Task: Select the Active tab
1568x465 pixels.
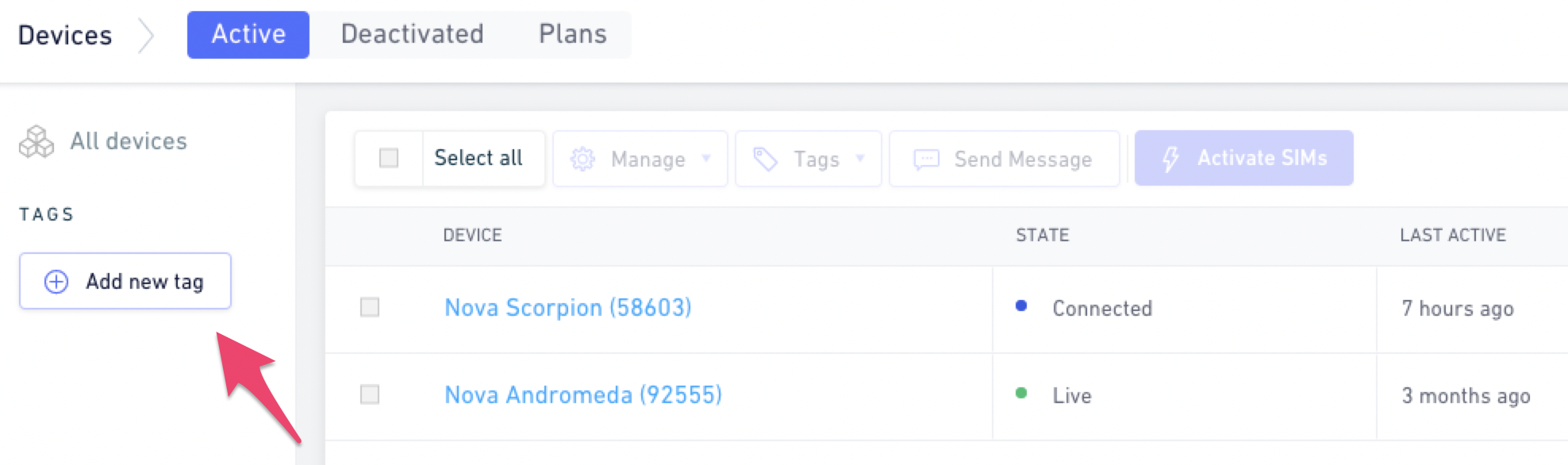Action: (x=248, y=34)
